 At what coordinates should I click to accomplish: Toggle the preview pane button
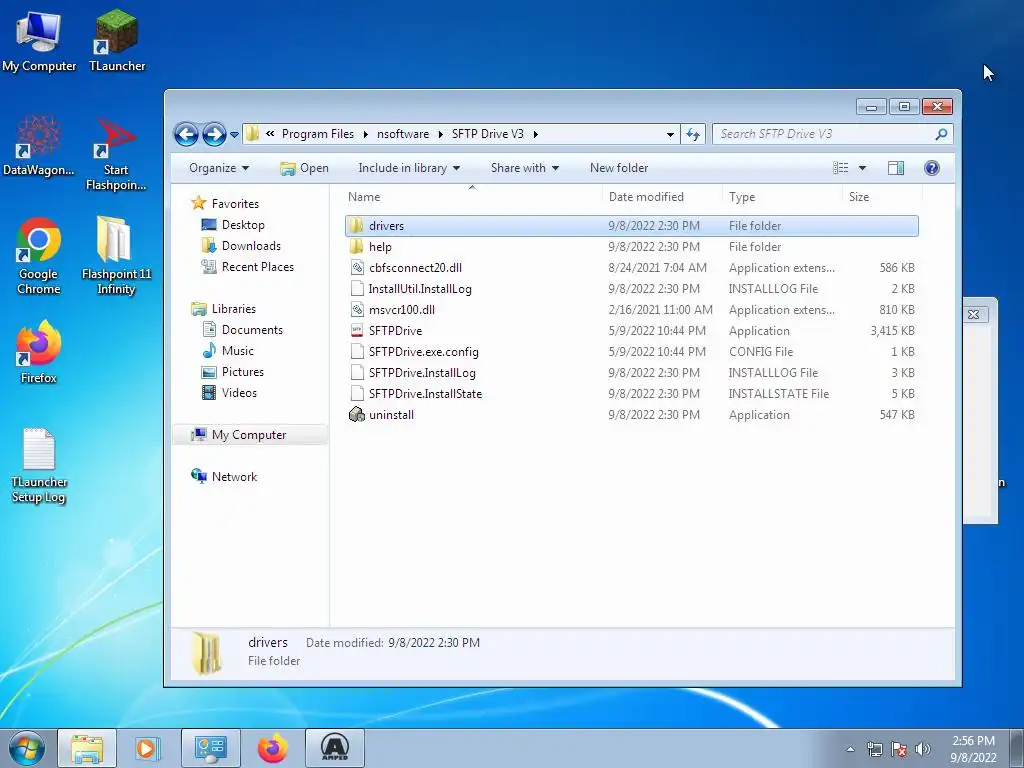click(896, 168)
